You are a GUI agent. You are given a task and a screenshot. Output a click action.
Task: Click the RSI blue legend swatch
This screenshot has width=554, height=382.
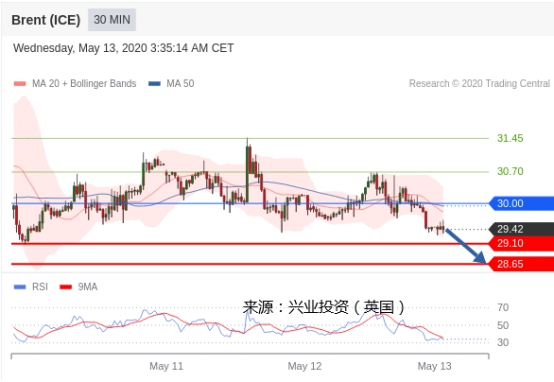tap(20, 287)
